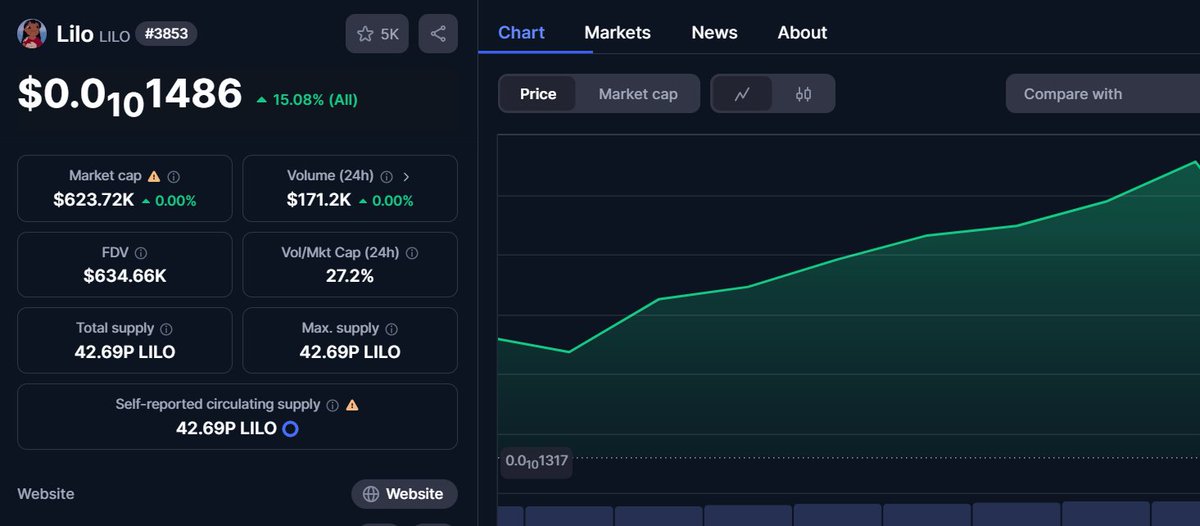Click the $623.72K market cap value
The image size is (1200, 526).
(x=94, y=200)
